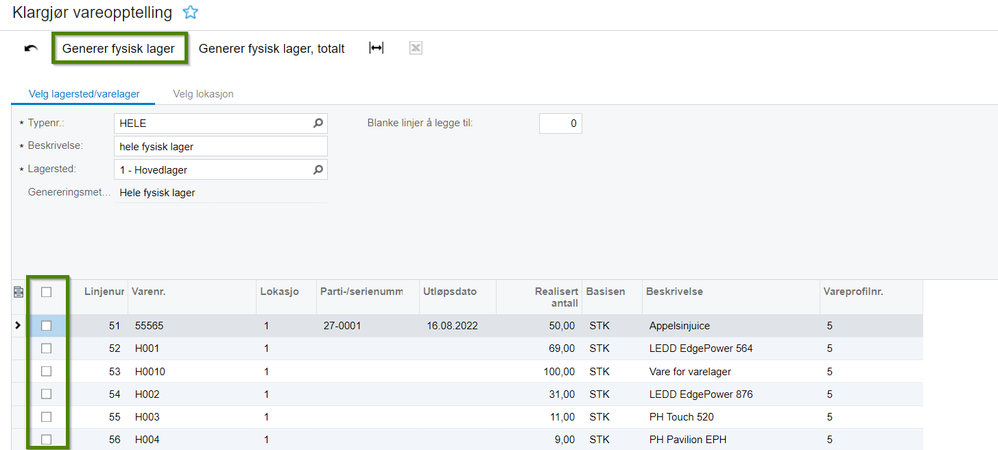
Task: Open lookup magnifier in Lagersted field
Action: tap(318, 170)
